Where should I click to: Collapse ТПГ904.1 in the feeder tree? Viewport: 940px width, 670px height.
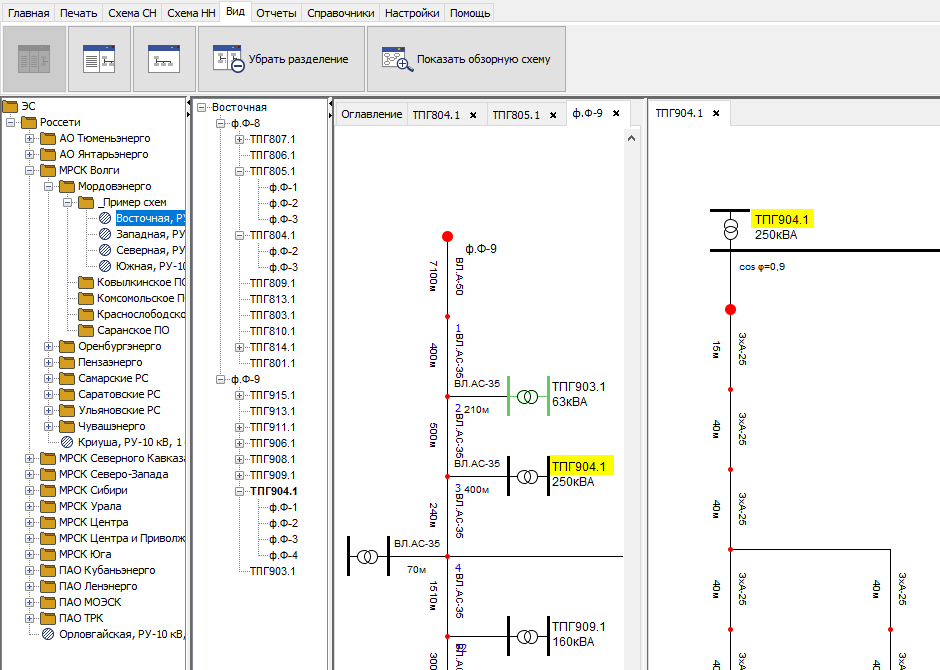pos(240,491)
